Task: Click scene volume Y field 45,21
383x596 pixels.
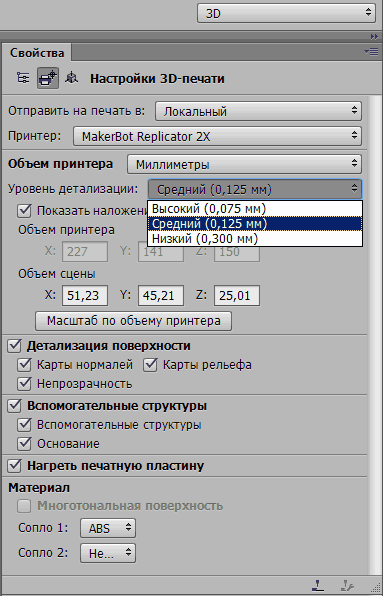Action: [x=161, y=295]
